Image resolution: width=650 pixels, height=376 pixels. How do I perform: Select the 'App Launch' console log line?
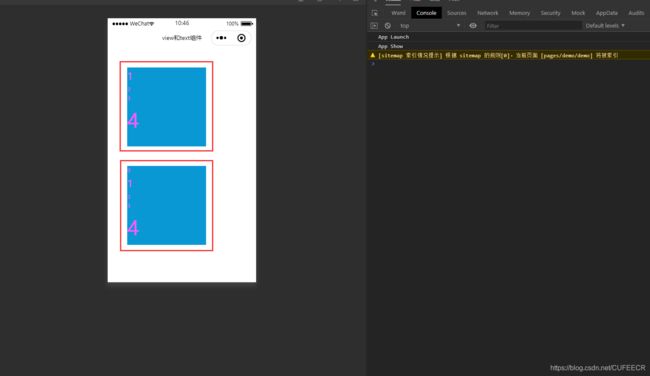click(393, 37)
